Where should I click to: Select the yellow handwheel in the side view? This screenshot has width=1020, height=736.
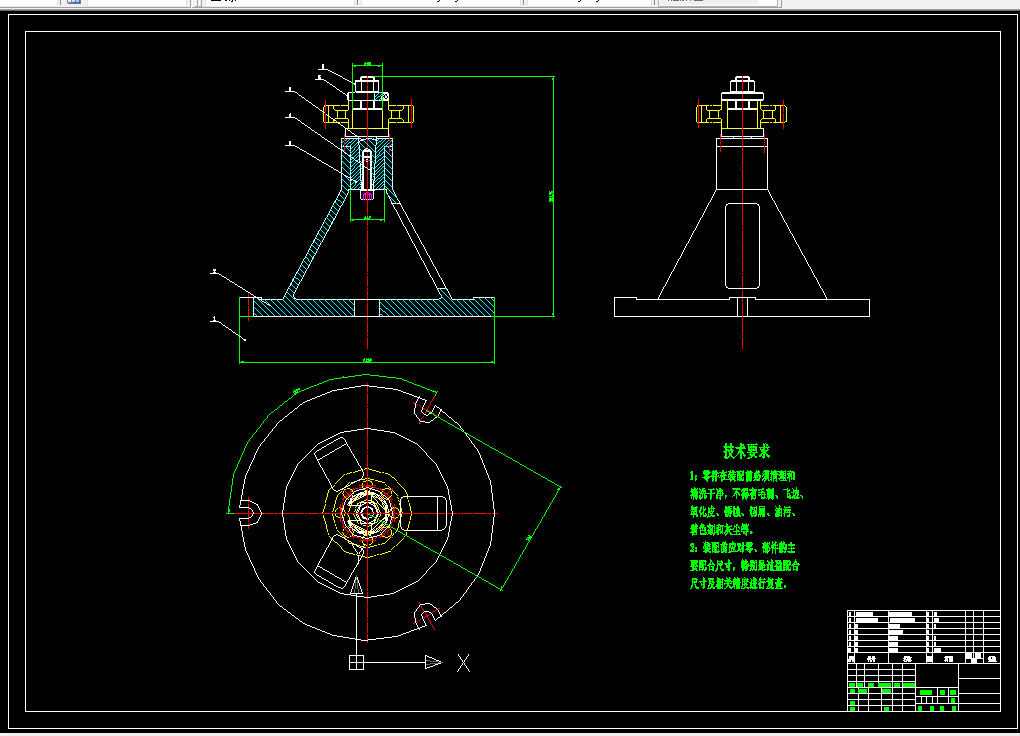tap(741, 114)
